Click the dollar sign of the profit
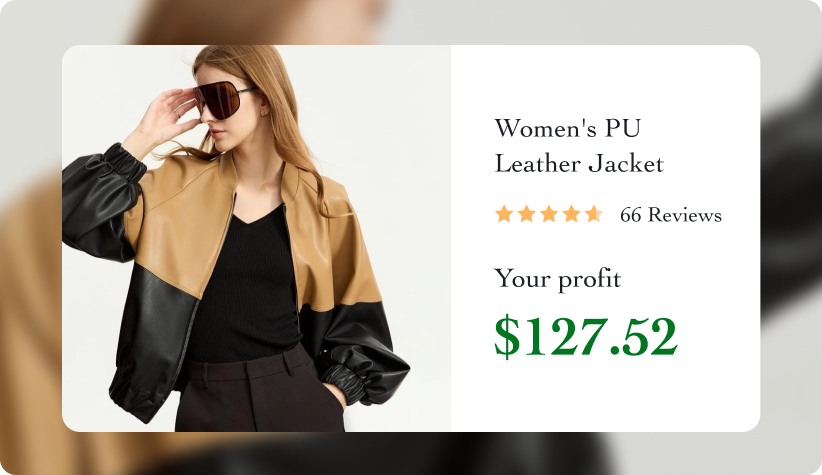The width and height of the screenshot is (822, 475). click(507, 337)
